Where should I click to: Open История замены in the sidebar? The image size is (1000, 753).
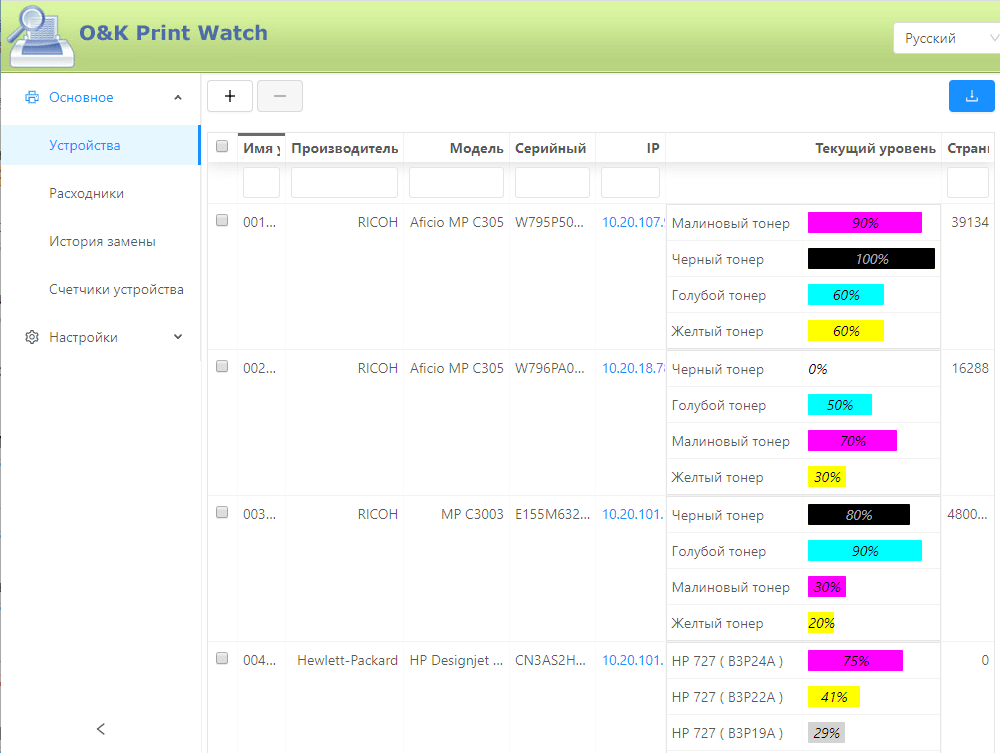pyautogui.click(x=100, y=241)
